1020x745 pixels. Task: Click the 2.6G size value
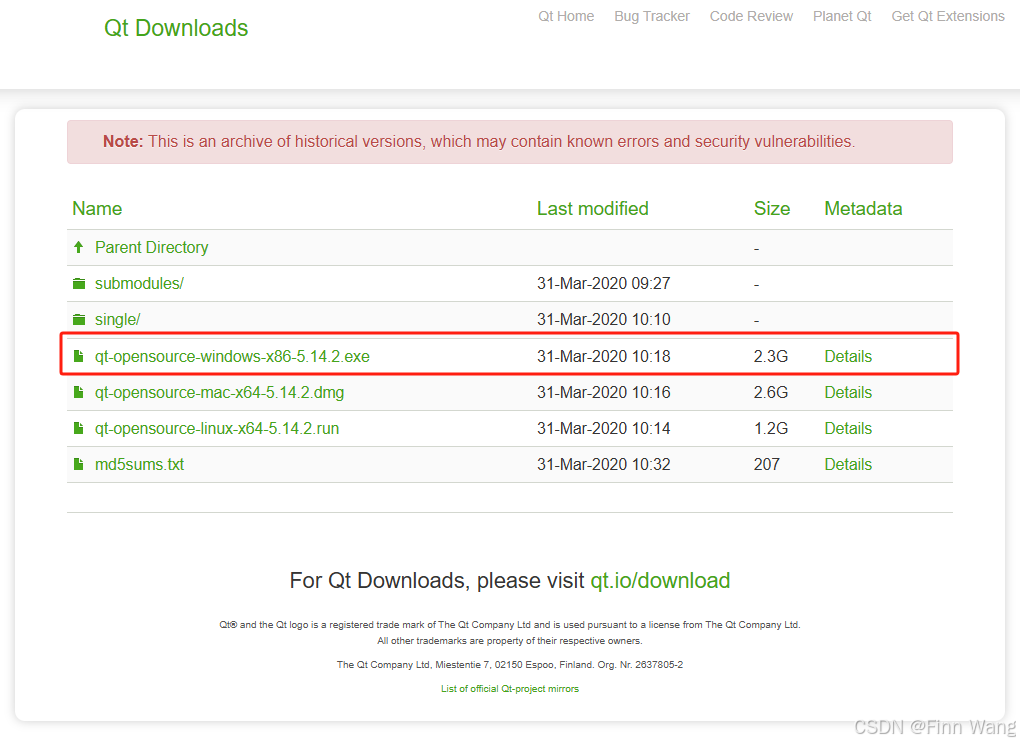click(771, 392)
